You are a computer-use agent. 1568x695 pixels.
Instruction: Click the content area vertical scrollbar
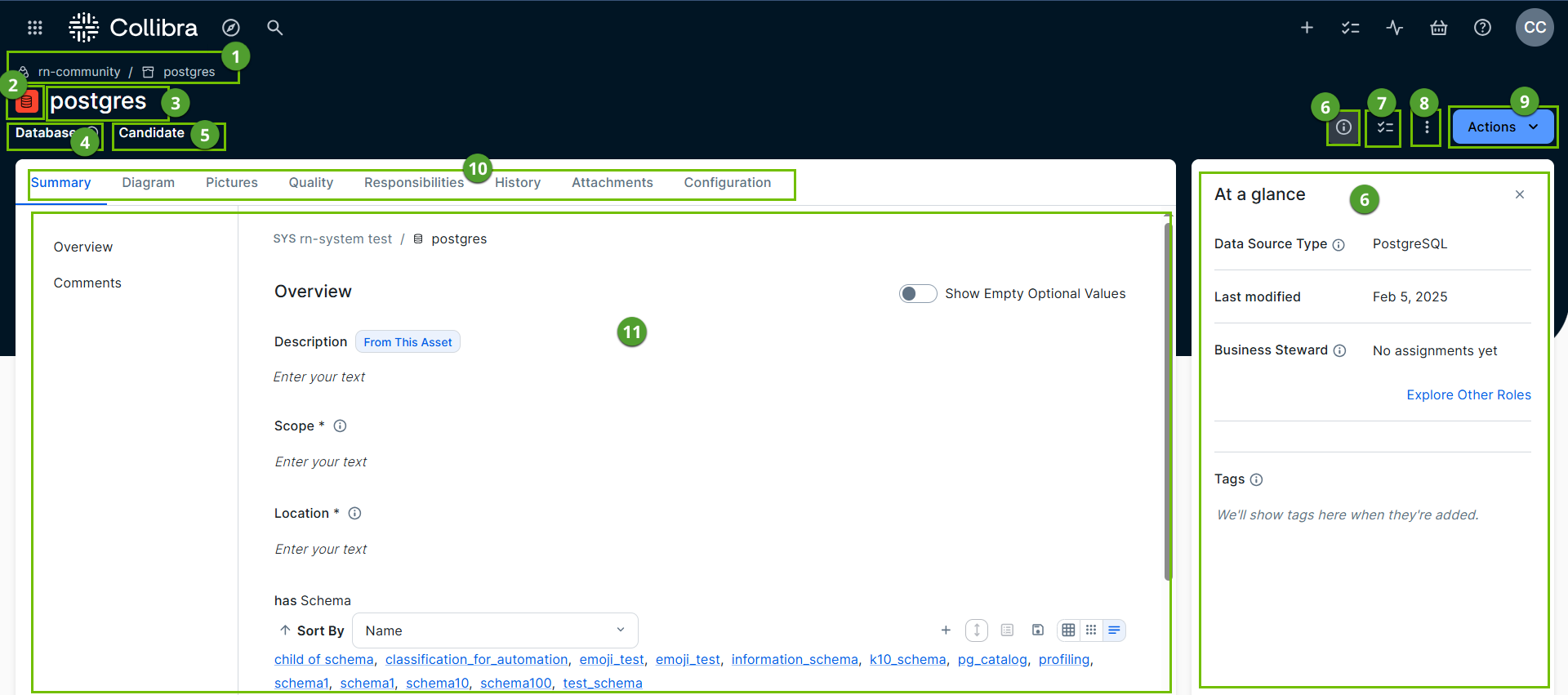pos(1168,400)
